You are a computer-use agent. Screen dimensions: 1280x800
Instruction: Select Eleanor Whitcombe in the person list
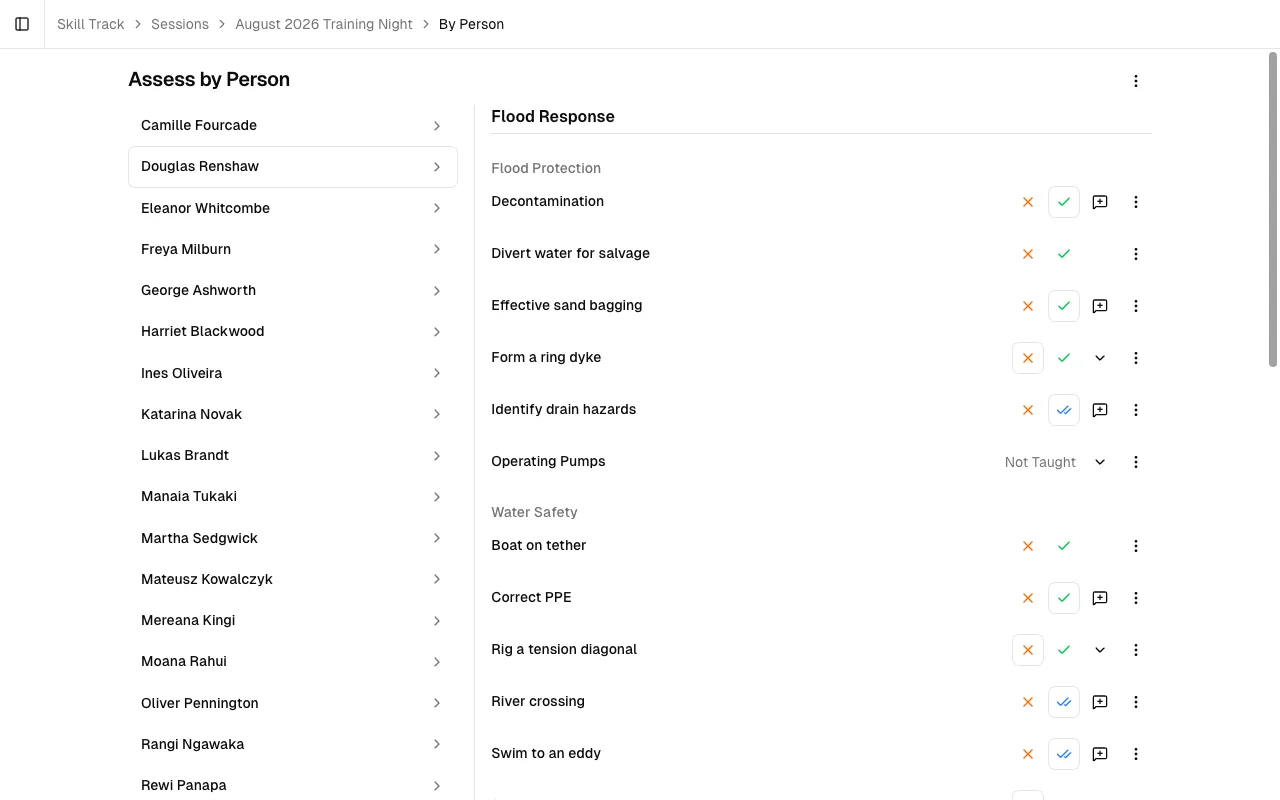point(293,208)
